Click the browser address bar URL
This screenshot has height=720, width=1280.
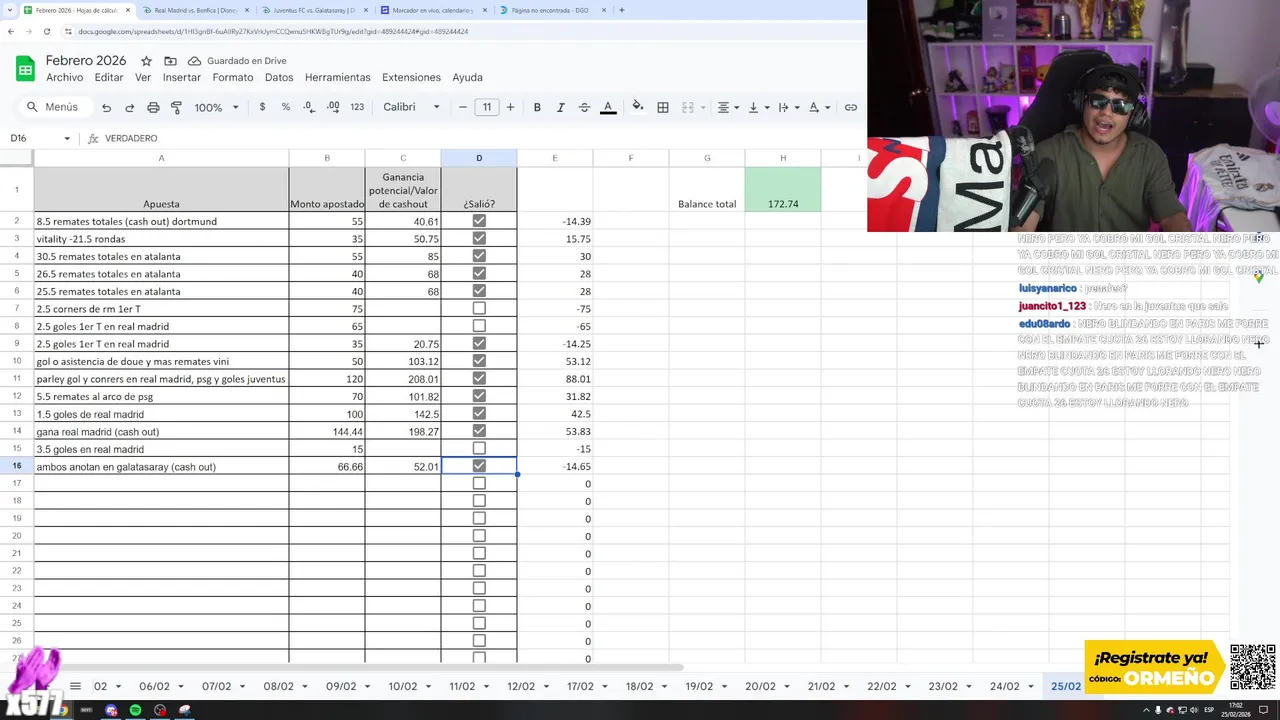273,31
